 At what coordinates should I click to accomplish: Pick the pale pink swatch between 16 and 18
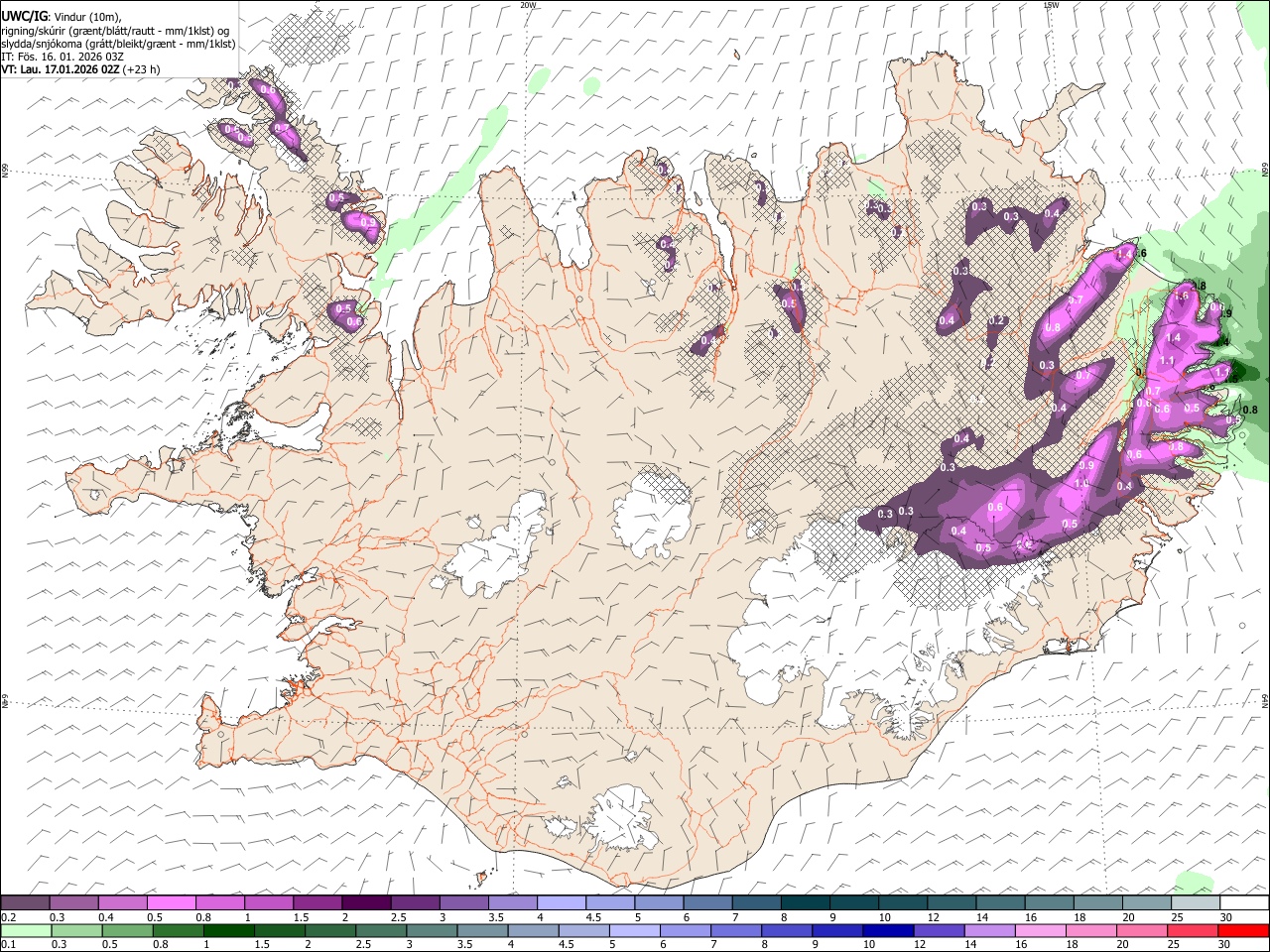(x=1040, y=930)
